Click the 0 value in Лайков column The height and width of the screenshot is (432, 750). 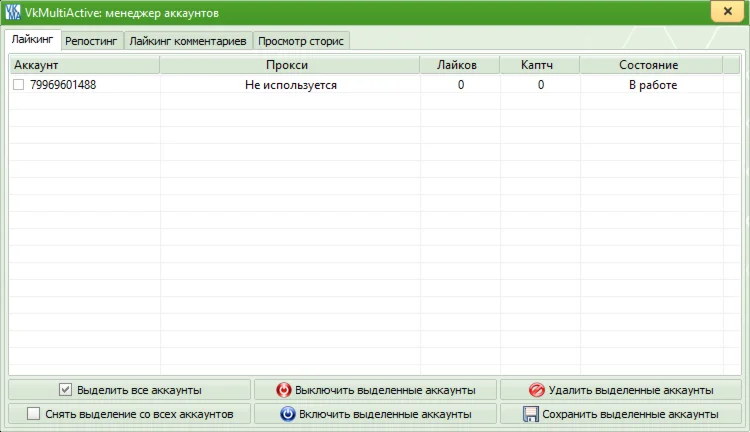(x=461, y=85)
